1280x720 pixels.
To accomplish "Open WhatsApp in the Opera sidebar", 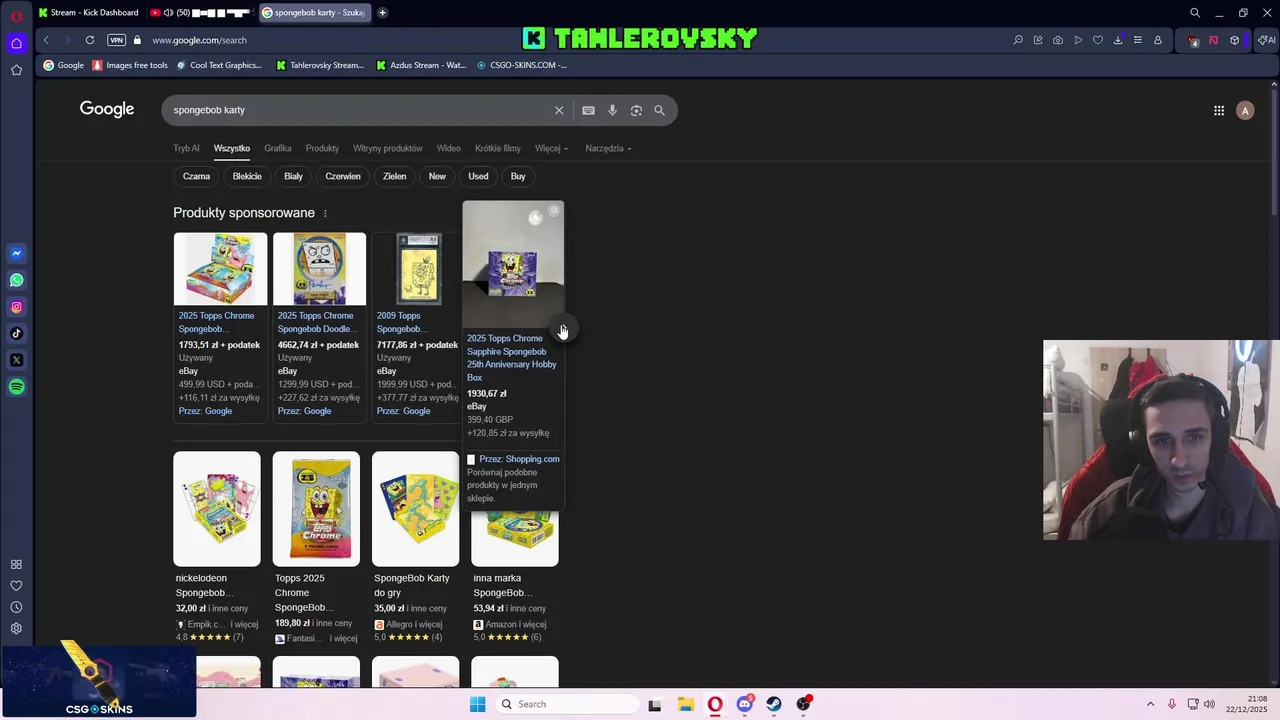I will click(16, 280).
